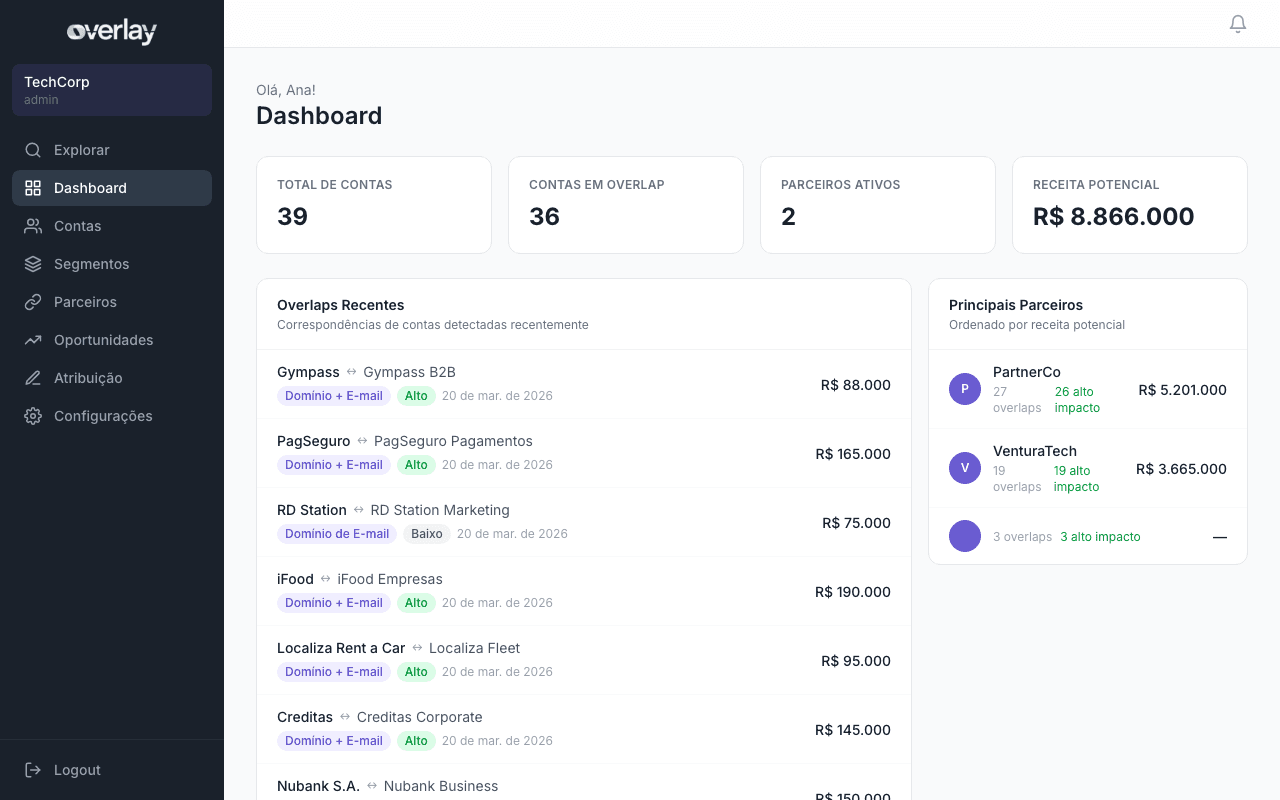Select the Atribuição pen icon
1280x800 pixels.
click(x=33, y=378)
